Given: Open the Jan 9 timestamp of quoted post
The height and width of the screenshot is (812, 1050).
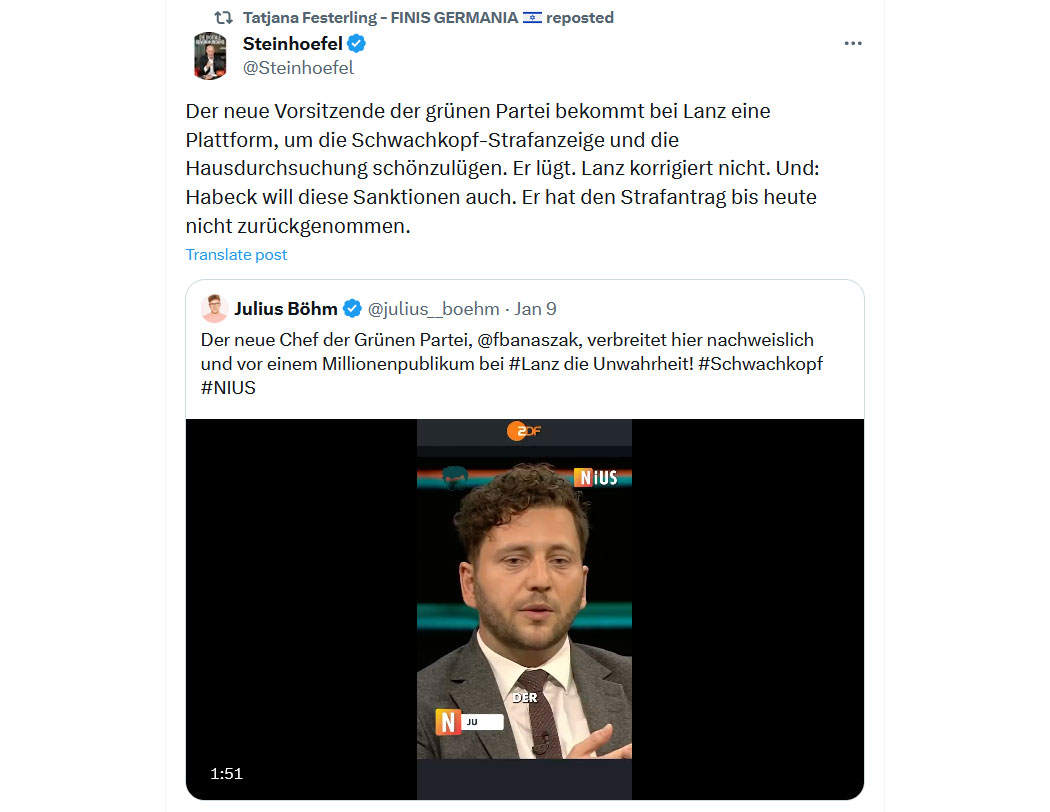Looking at the screenshot, I should pos(535,309).
